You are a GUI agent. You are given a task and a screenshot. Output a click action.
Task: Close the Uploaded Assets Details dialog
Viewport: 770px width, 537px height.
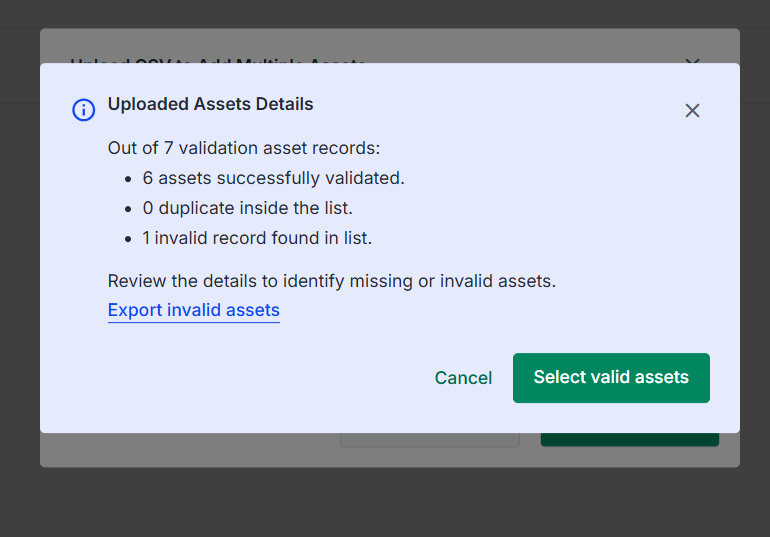coord(692,110)
